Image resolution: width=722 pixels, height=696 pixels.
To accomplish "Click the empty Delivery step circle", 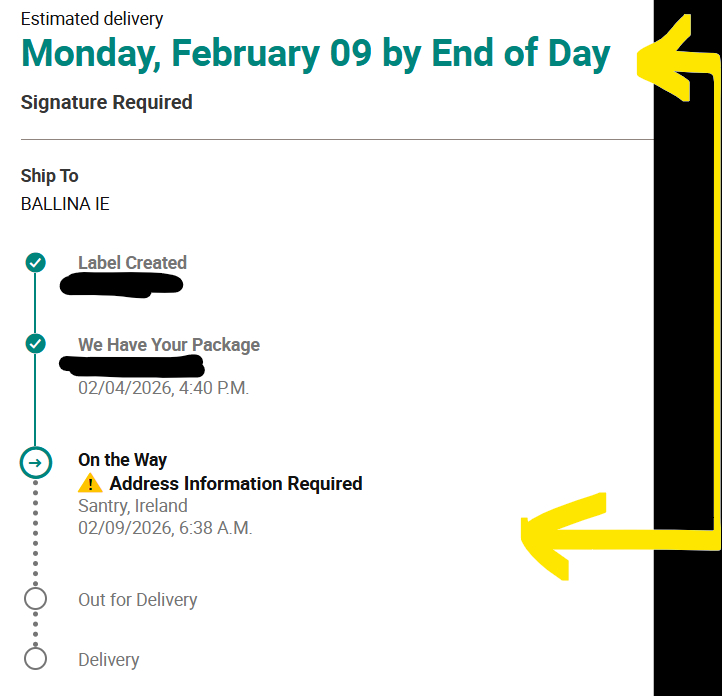I will pyautogui.click(x=35, y=659).
